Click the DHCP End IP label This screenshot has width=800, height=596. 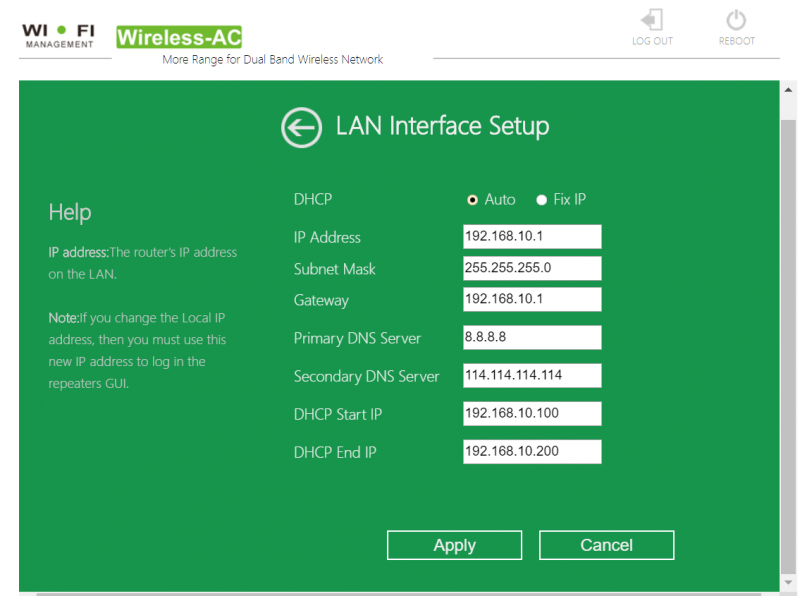tap(335, 452)
